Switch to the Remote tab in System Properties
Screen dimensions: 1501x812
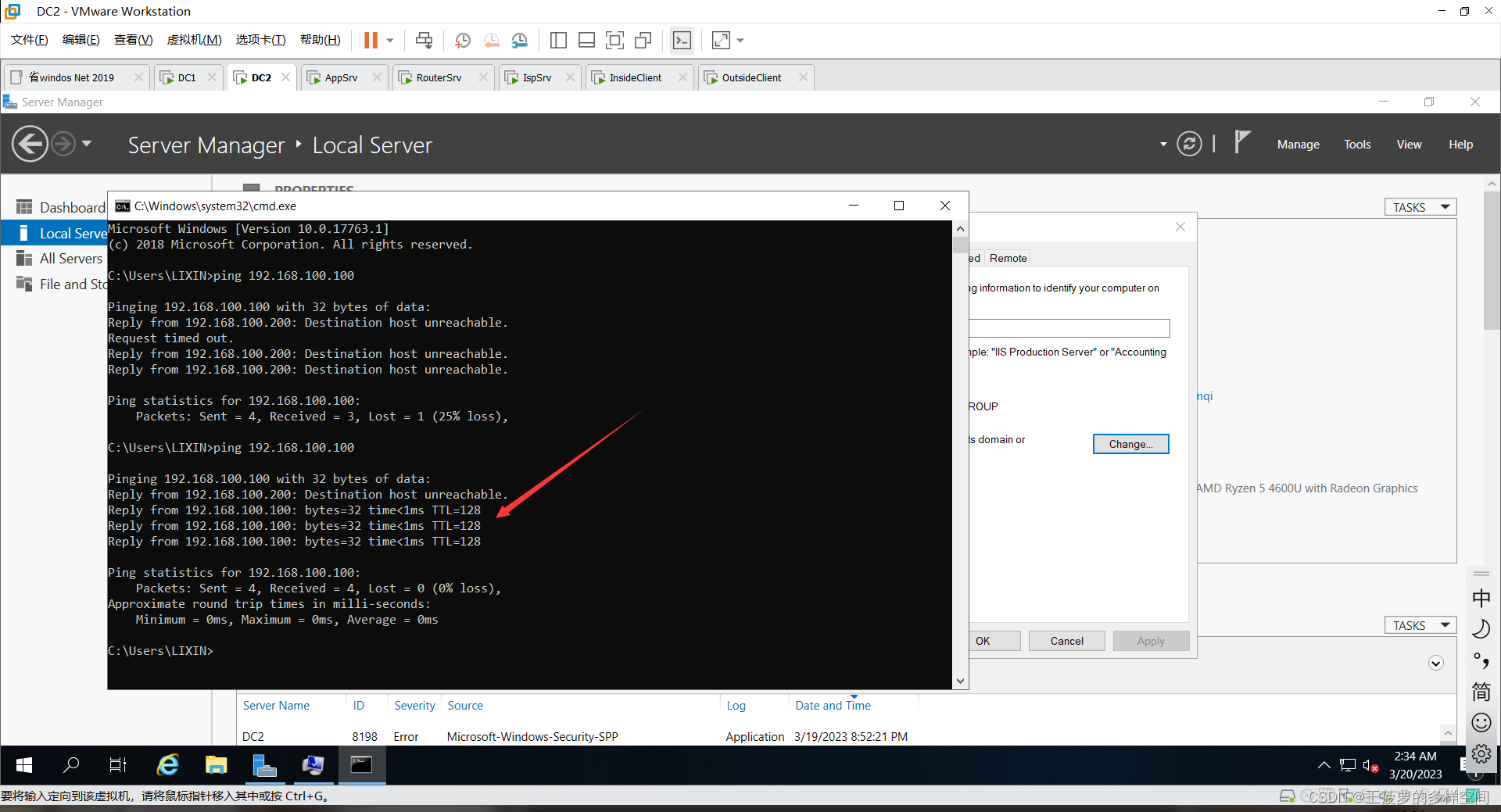tap(1008, 258)
